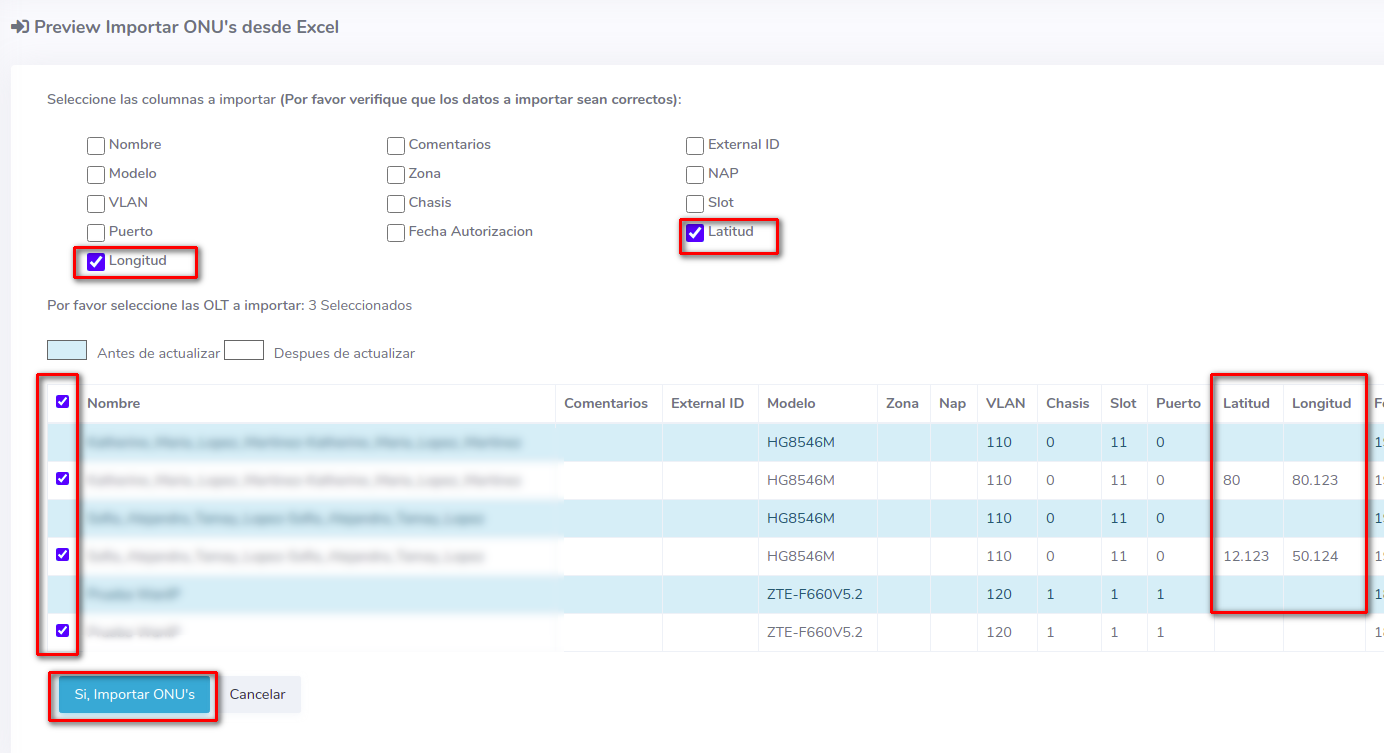Enable the Comentarios column checkbox
Screen dimensions: 1384x753
click(x=396, y=146)
